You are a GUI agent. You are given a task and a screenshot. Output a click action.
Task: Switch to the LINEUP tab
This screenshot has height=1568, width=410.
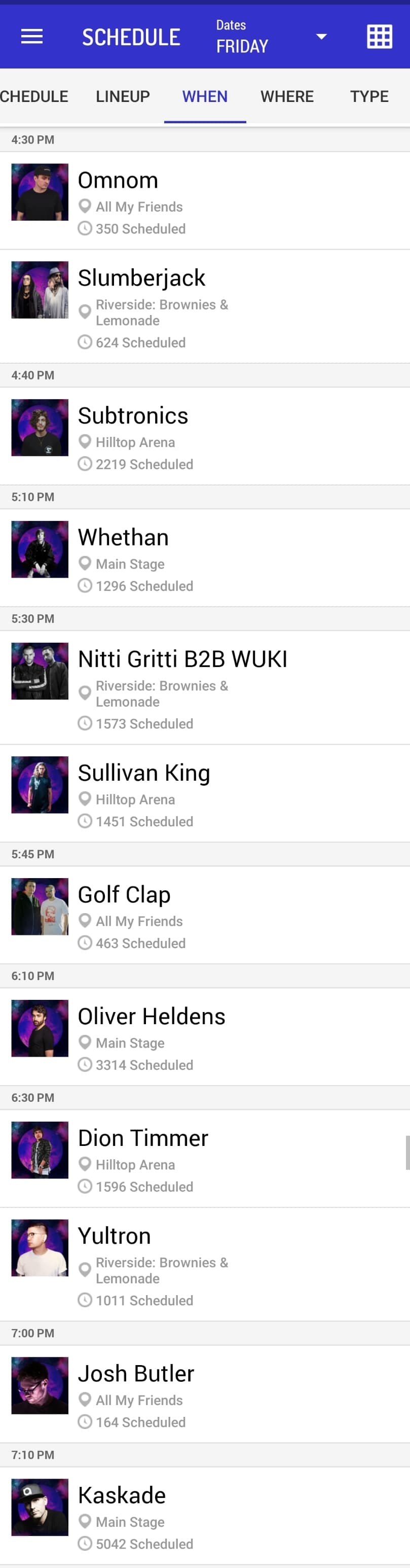pyautogui.click(x=123, y=97)
